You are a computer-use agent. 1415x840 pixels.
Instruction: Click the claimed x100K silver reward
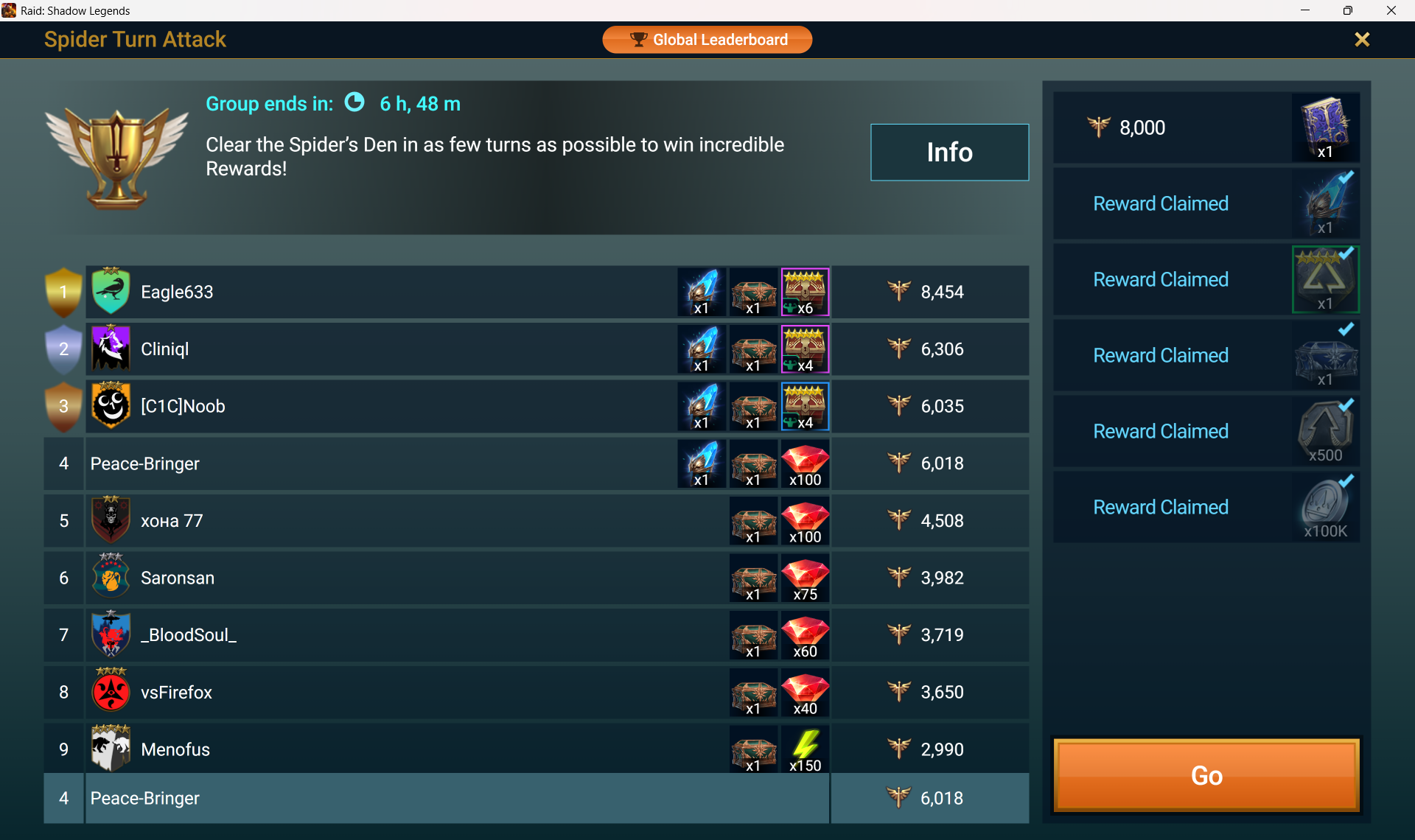[1325, 508]
